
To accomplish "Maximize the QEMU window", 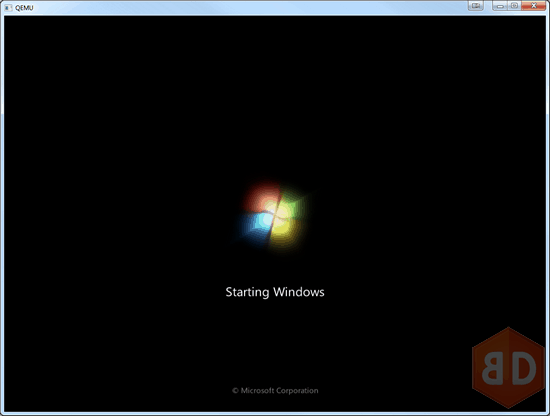I will [515, 6].
